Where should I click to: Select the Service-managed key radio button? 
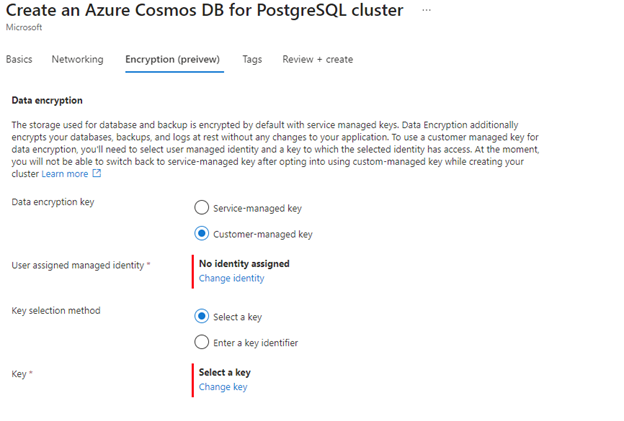tap(201, 207)
